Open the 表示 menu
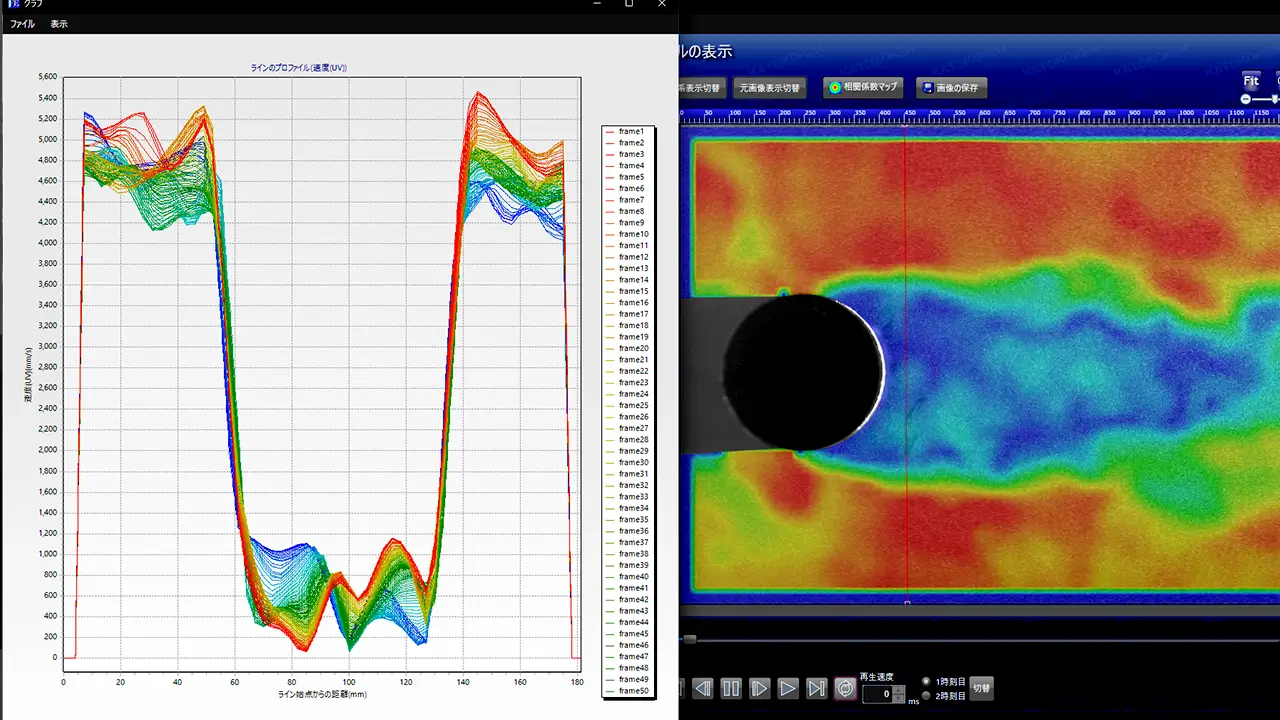 [59, 24]
